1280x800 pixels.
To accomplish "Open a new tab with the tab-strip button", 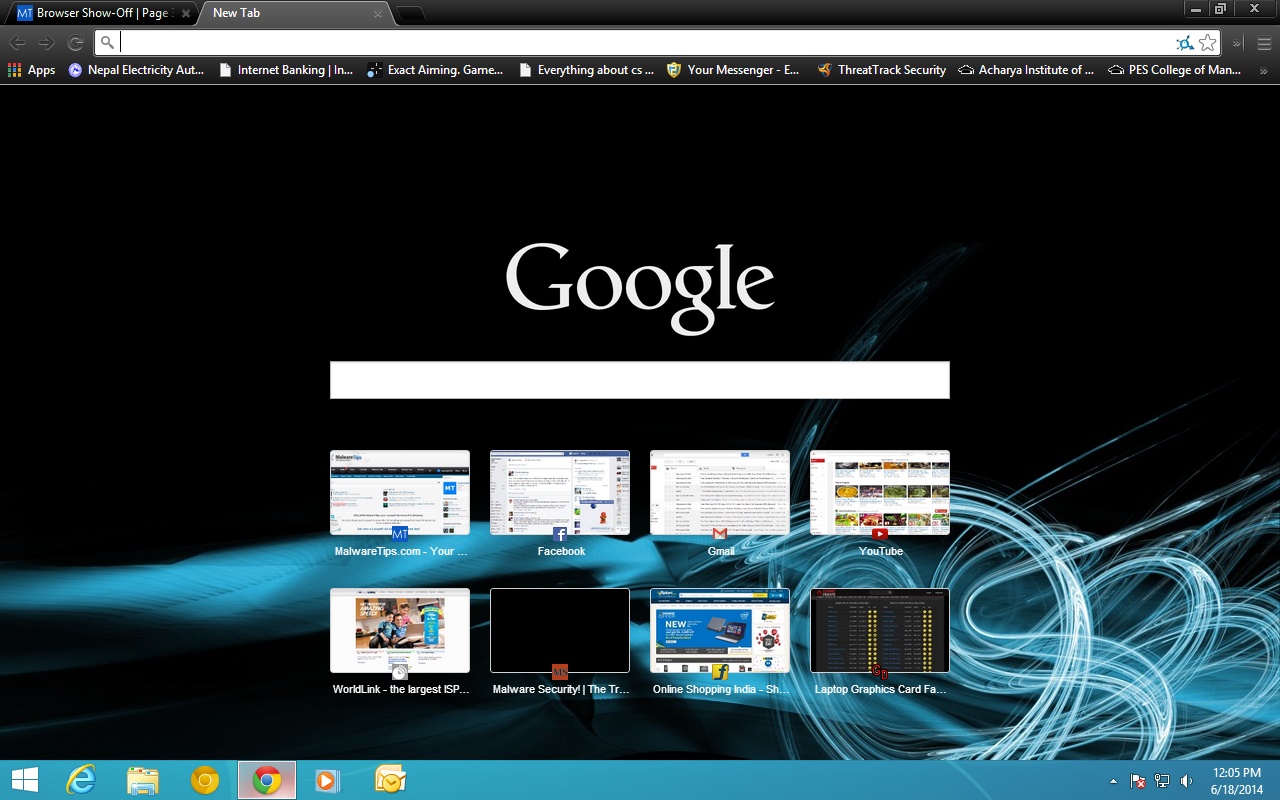I will pyautogui.click(x=410, y=14).
